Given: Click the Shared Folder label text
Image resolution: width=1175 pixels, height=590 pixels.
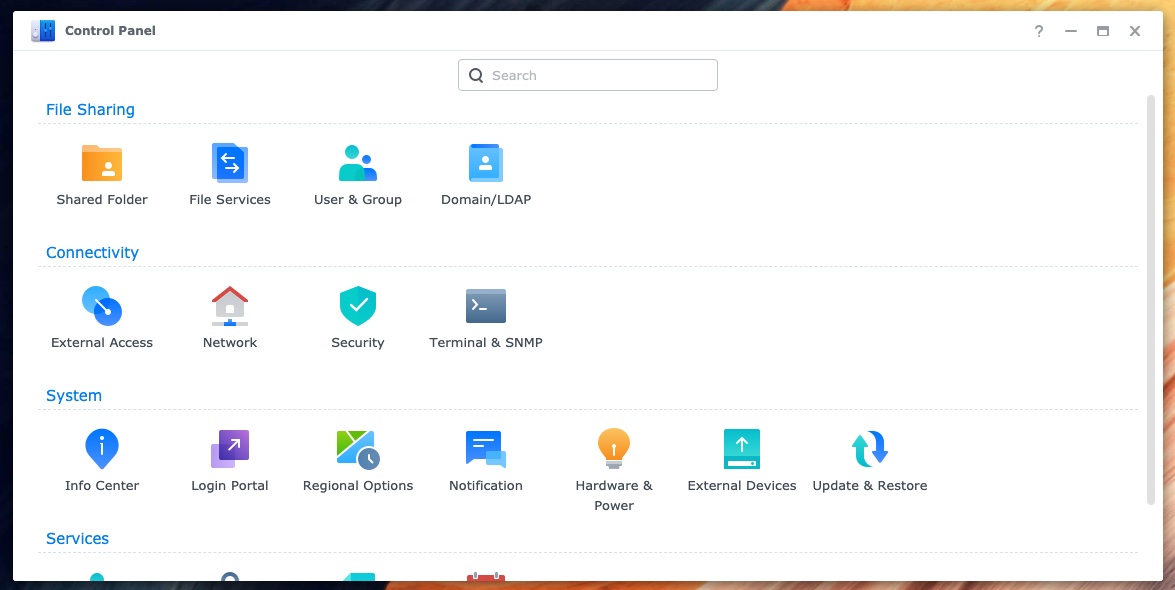Looking at the screenshot, I should click(x=102, y=199).
